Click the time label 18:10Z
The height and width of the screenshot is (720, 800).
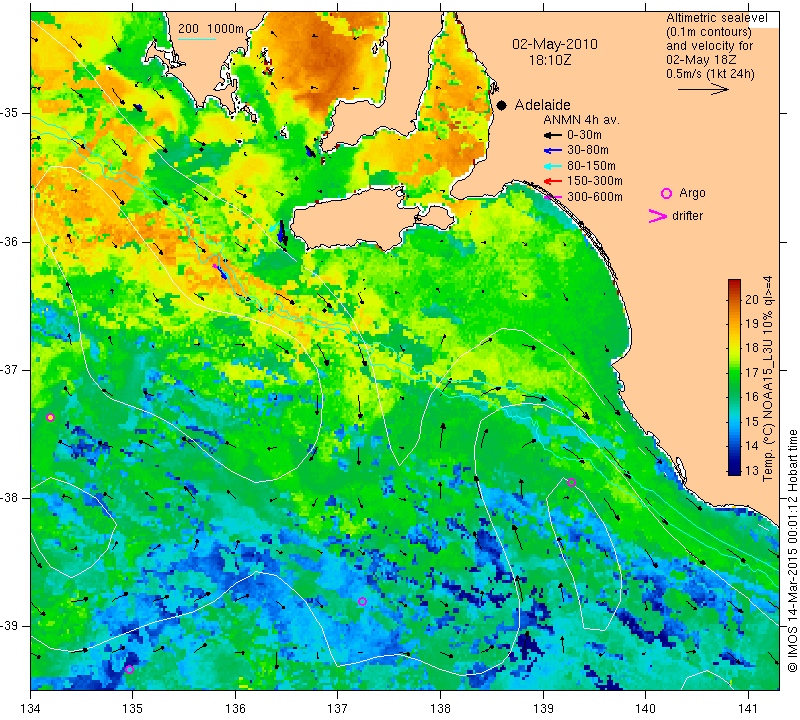(549, 60)
